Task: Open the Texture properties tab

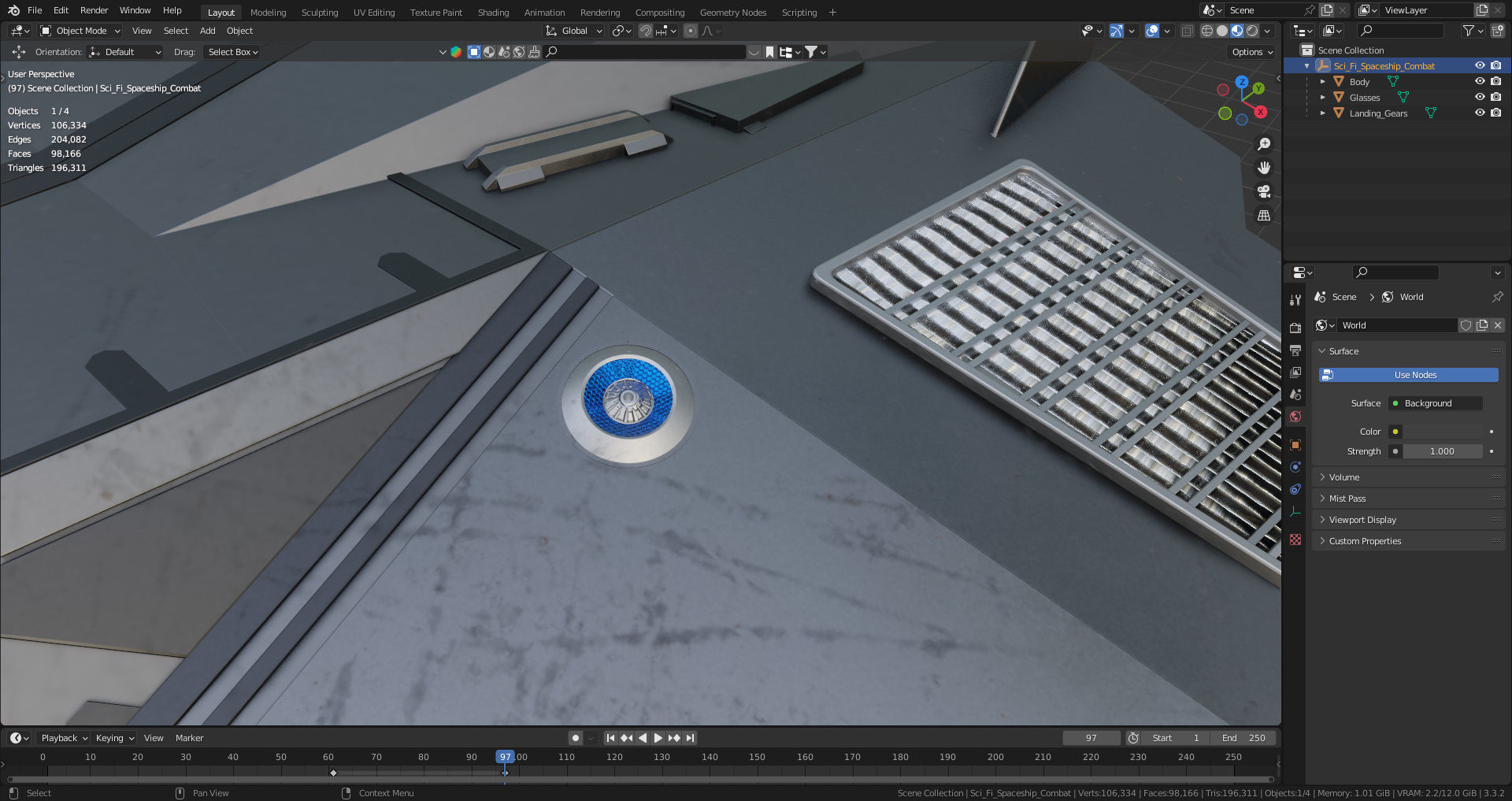Action: click(1295, 540)
